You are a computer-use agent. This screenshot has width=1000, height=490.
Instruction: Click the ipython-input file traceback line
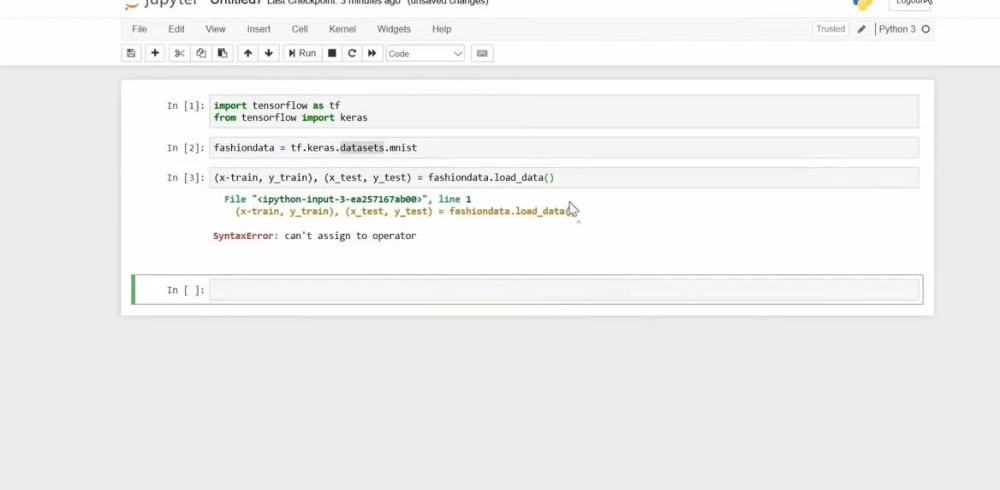pyautogui.click(x=348, y=199)
